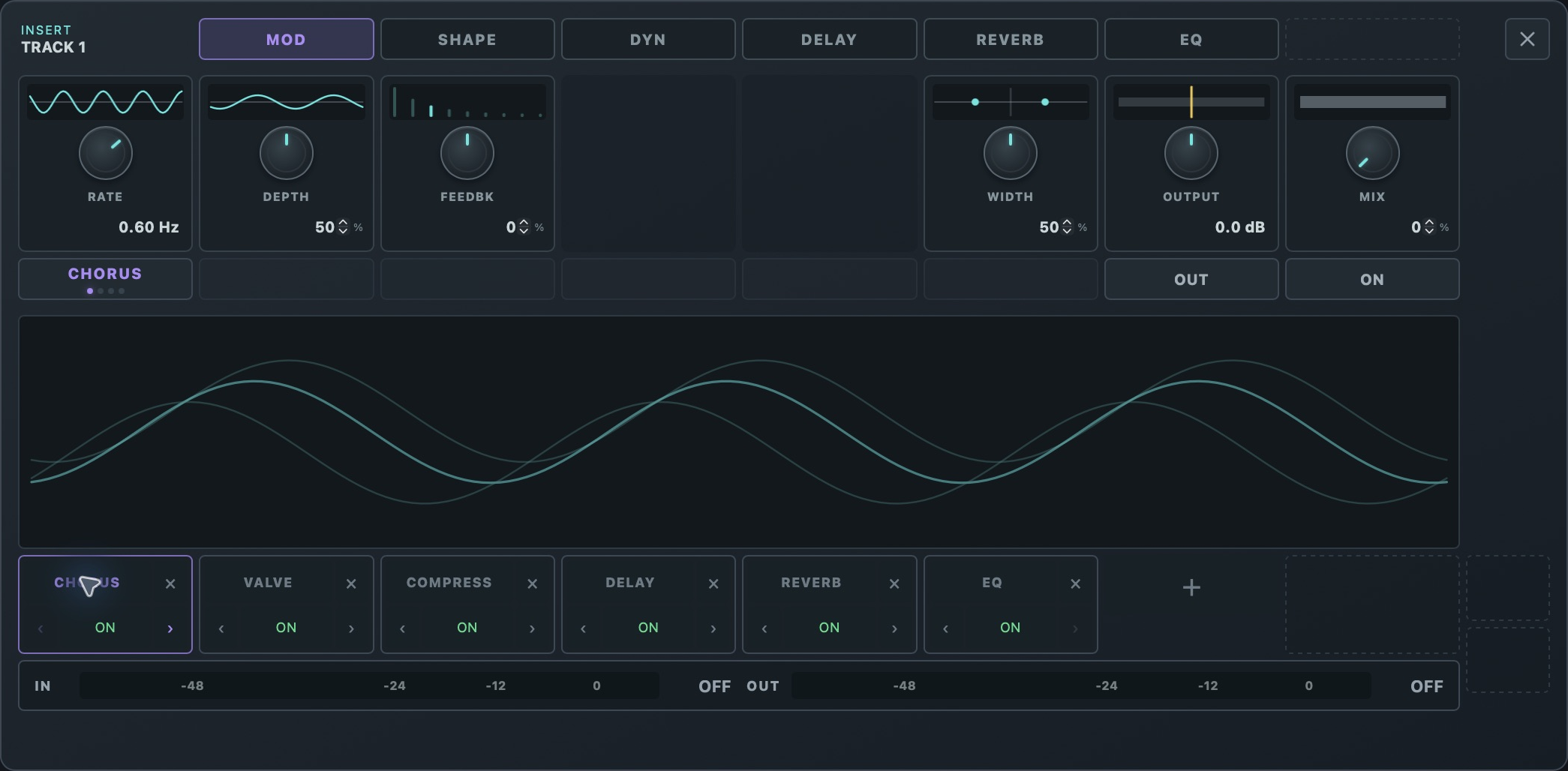Image resolution: width=1568 pixels, height=771 pixels.
Task: Switch to the DYN tab
Action: [648, 39]
